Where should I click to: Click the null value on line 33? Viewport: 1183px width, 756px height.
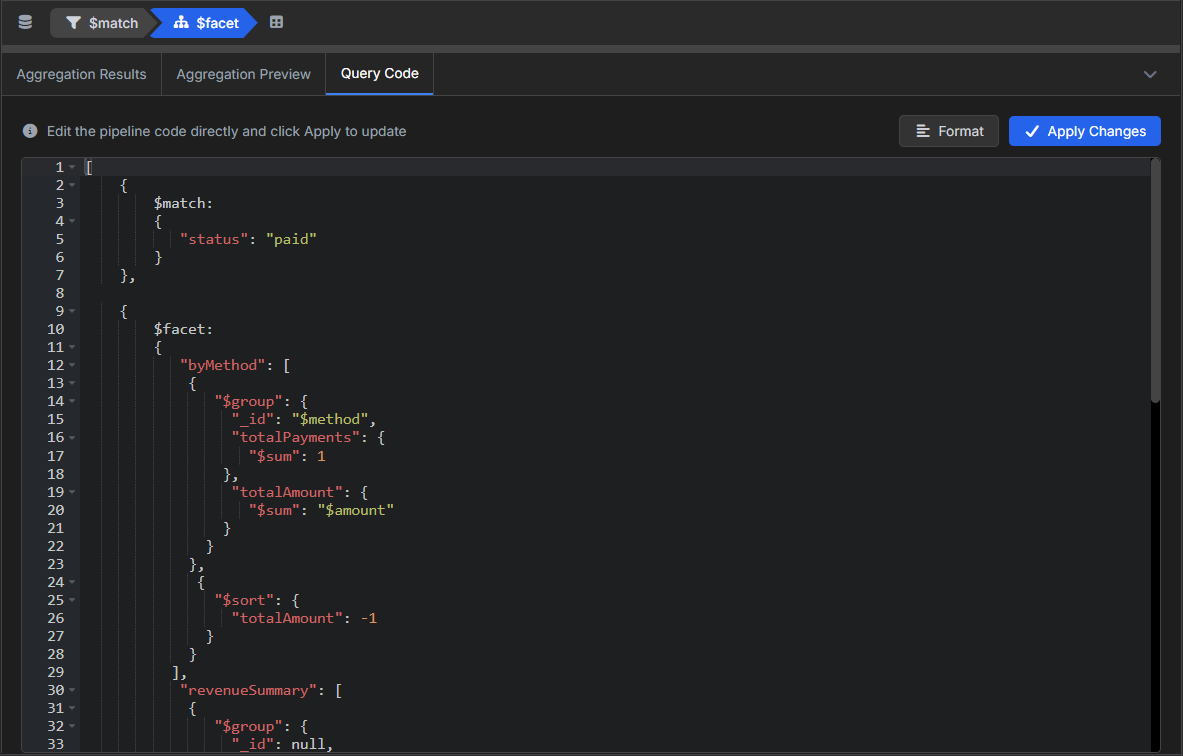click(x=309, y=745)
